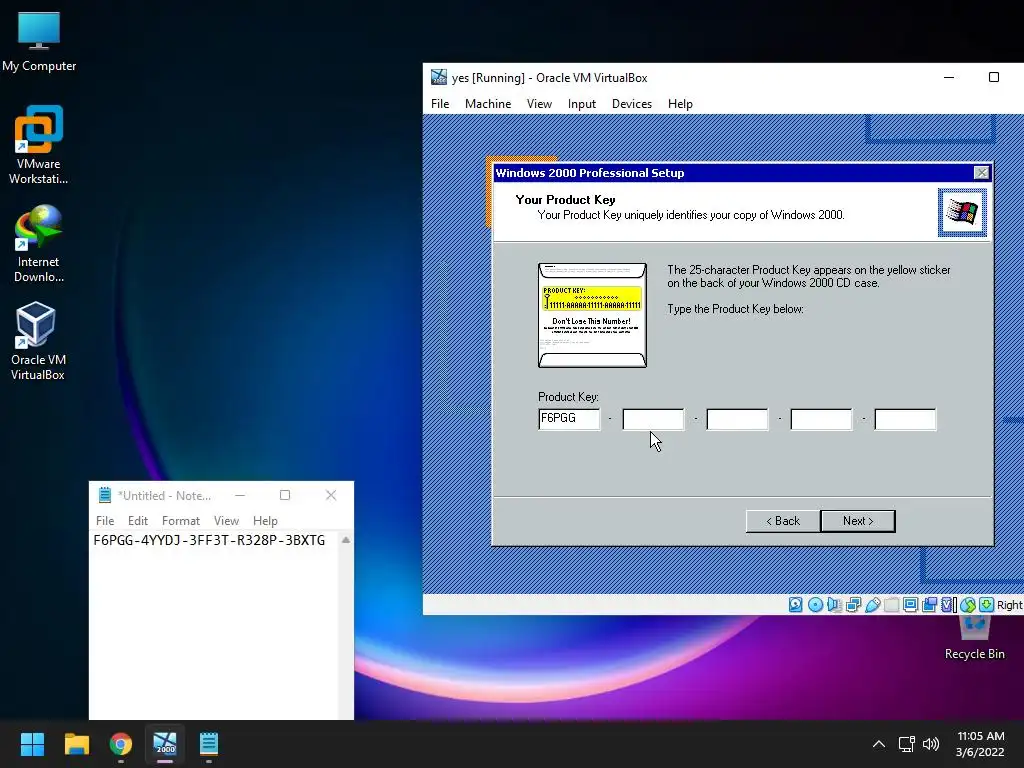The height and width of the screenshot is (768, 1024).
Task: Open Notepad's View menu
Action: point(226,520)
